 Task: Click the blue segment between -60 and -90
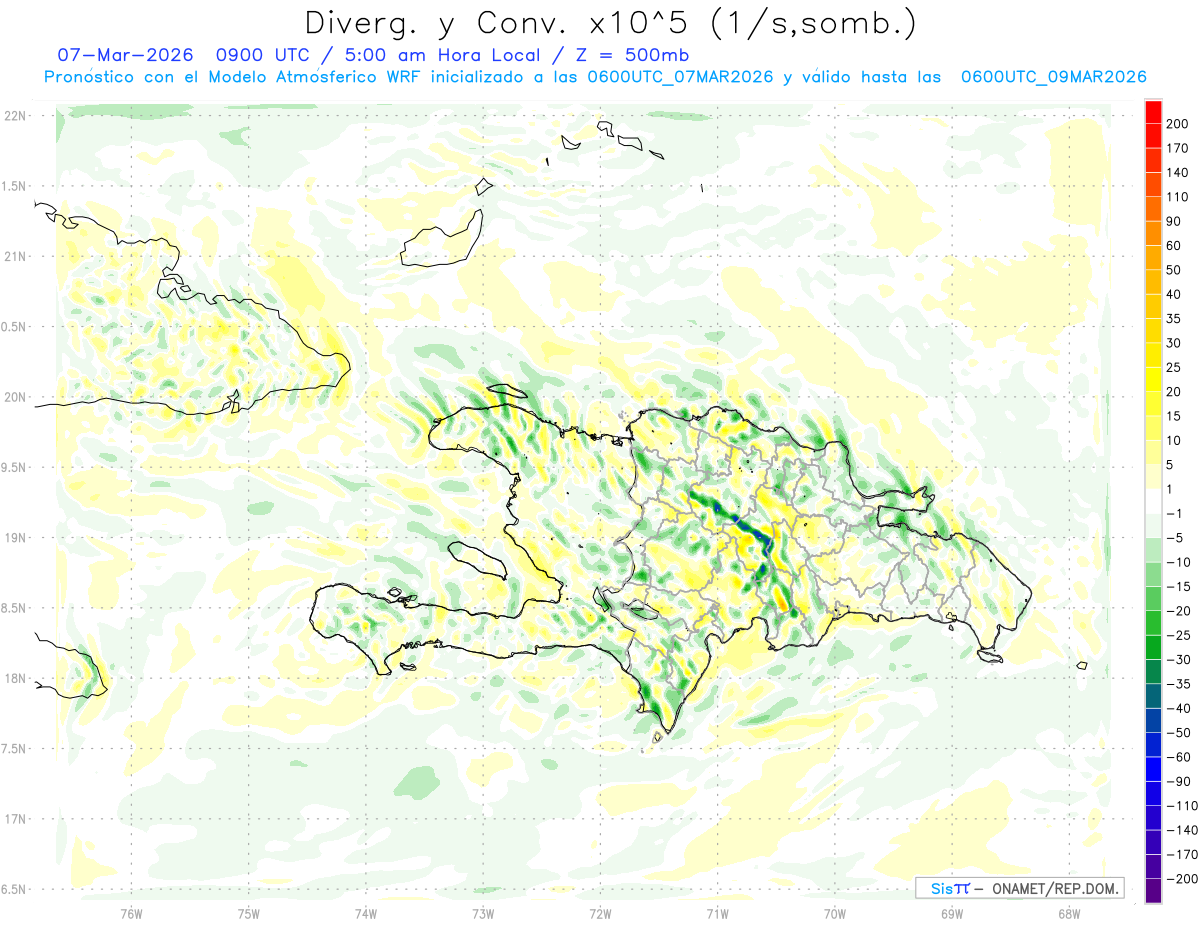tap(1153, 770)
